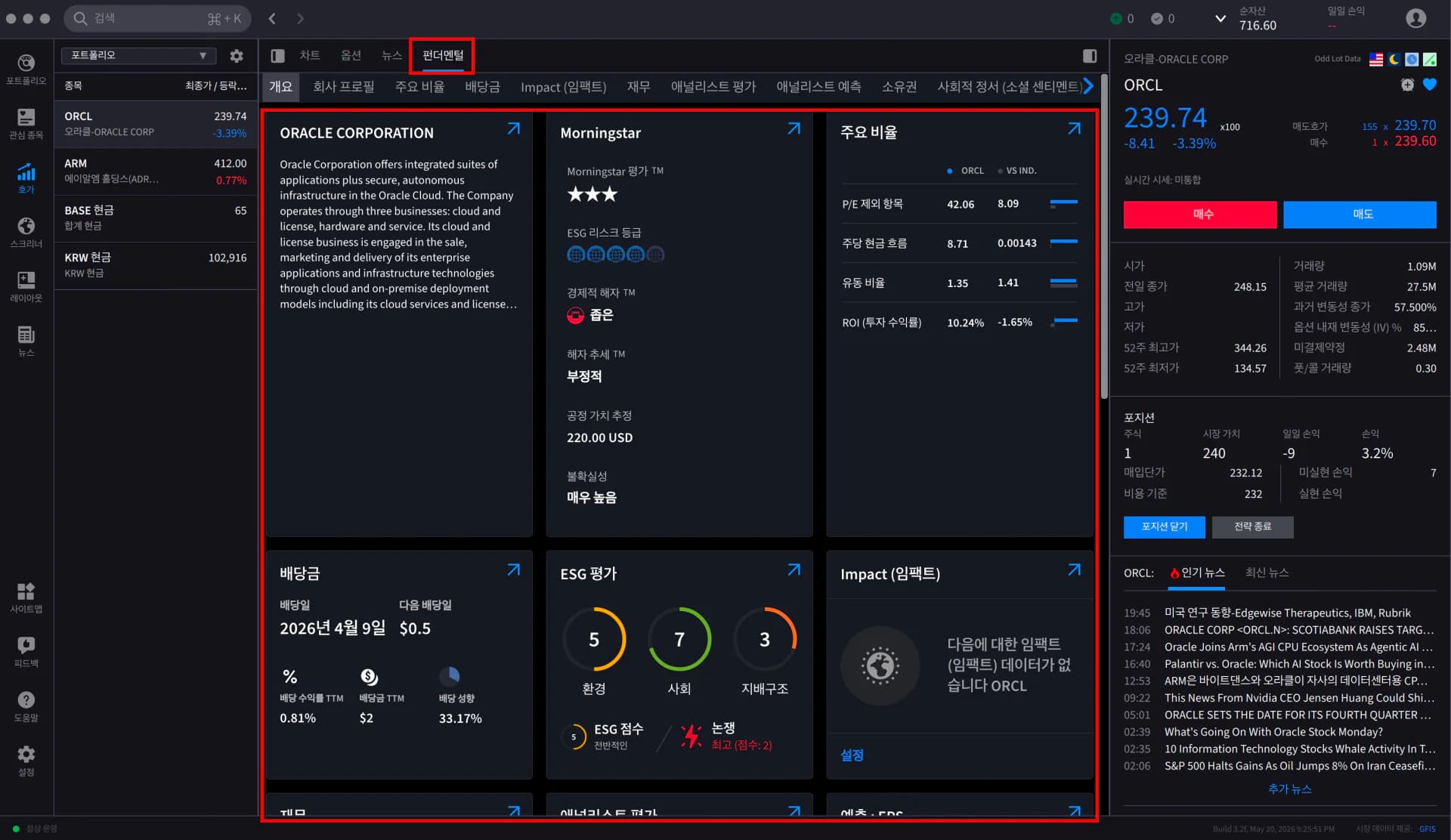Screen dimensions: 1451x840
Task: Open the 레이아웃 layout sidebar icon
Action: coord(26,286)
